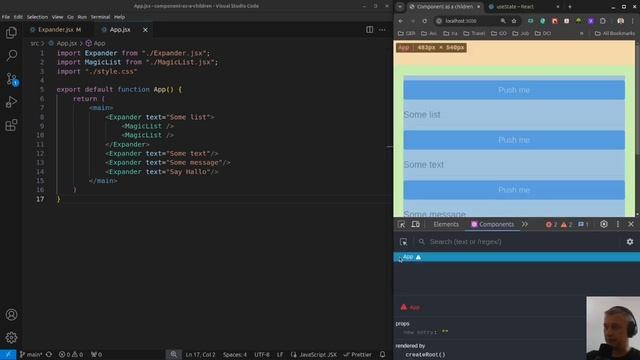The width and height of the screenshot is (640, 360).
Task: Click the src breadcrumb segment
Action: 35,43
